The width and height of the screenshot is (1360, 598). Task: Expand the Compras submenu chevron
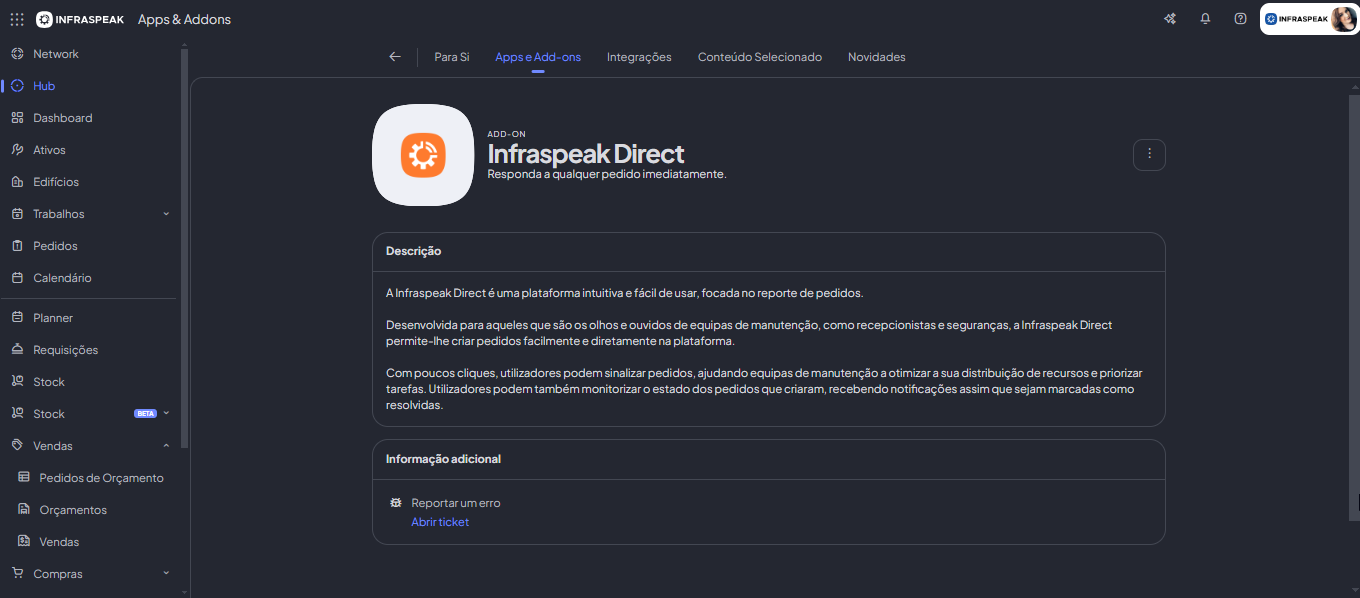click(x=166, y=574)
